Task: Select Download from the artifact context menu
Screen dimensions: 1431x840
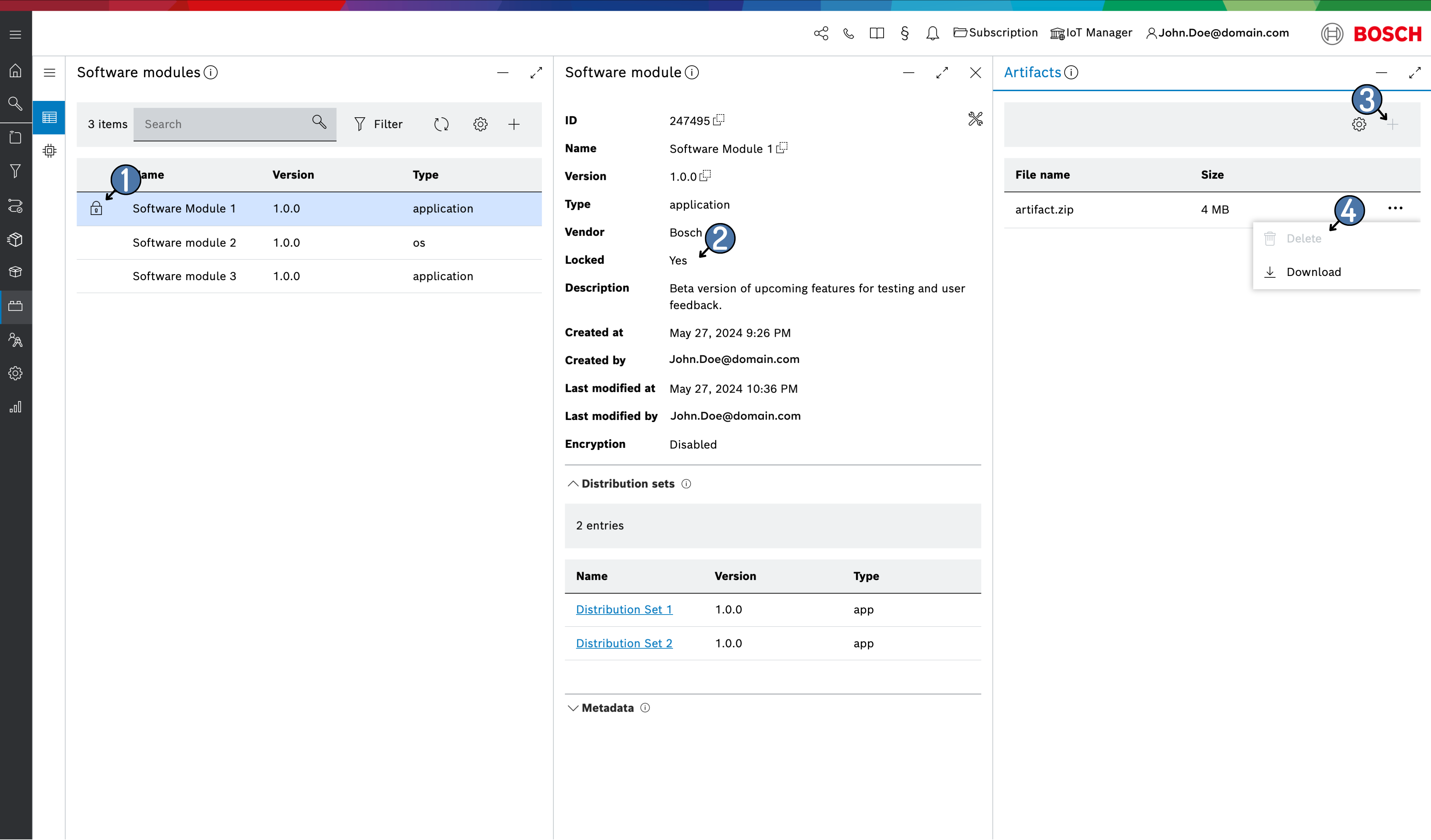Action: 1313,272
